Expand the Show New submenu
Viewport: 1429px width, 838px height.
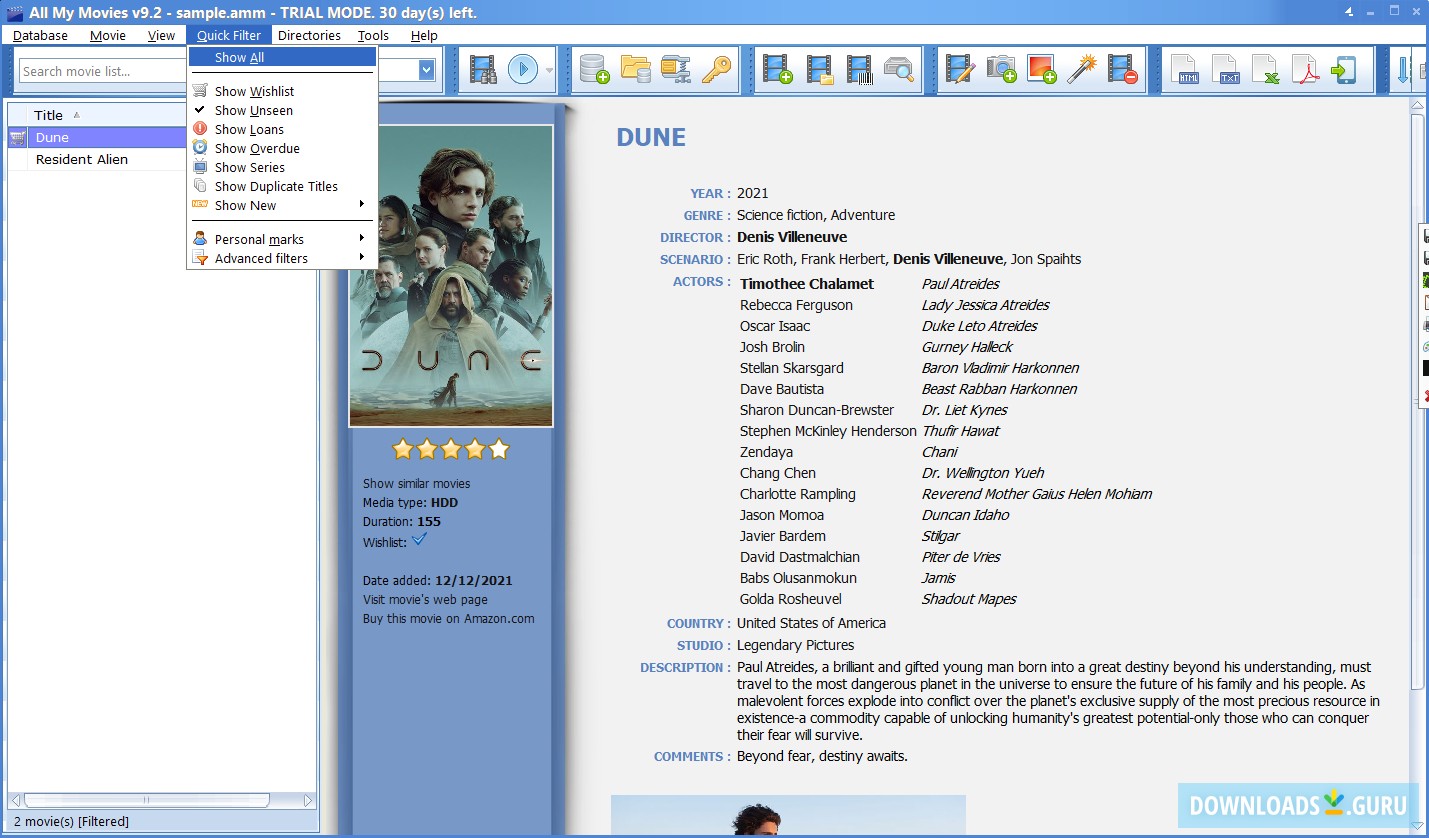coord(282,205)
